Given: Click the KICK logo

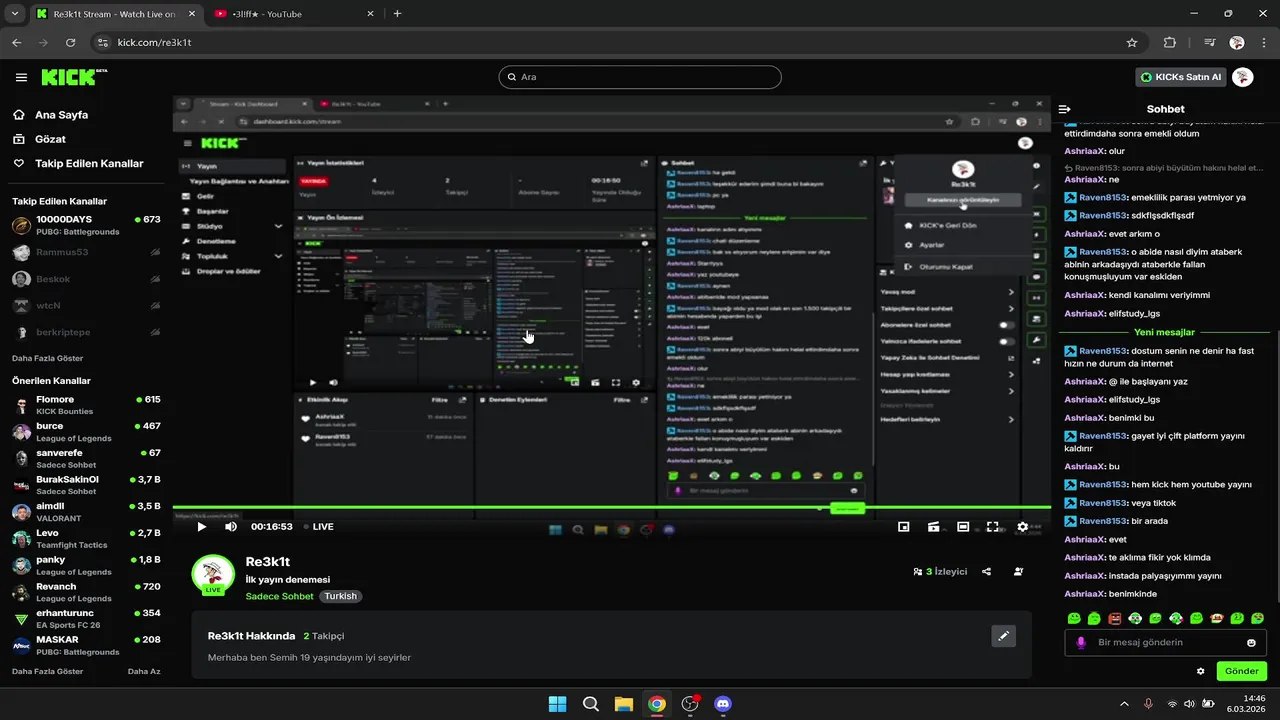Looking at the screenshot, I should 74,77.
